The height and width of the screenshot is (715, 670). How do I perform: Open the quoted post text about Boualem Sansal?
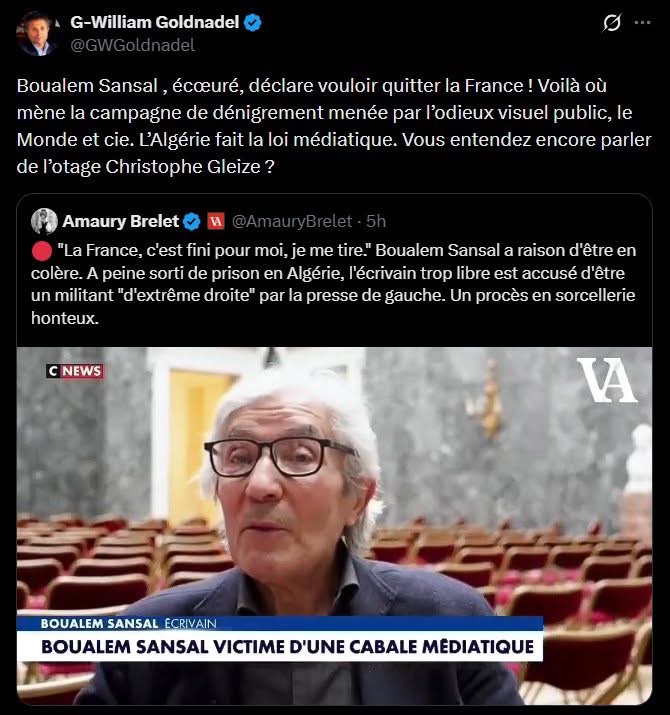333,284
